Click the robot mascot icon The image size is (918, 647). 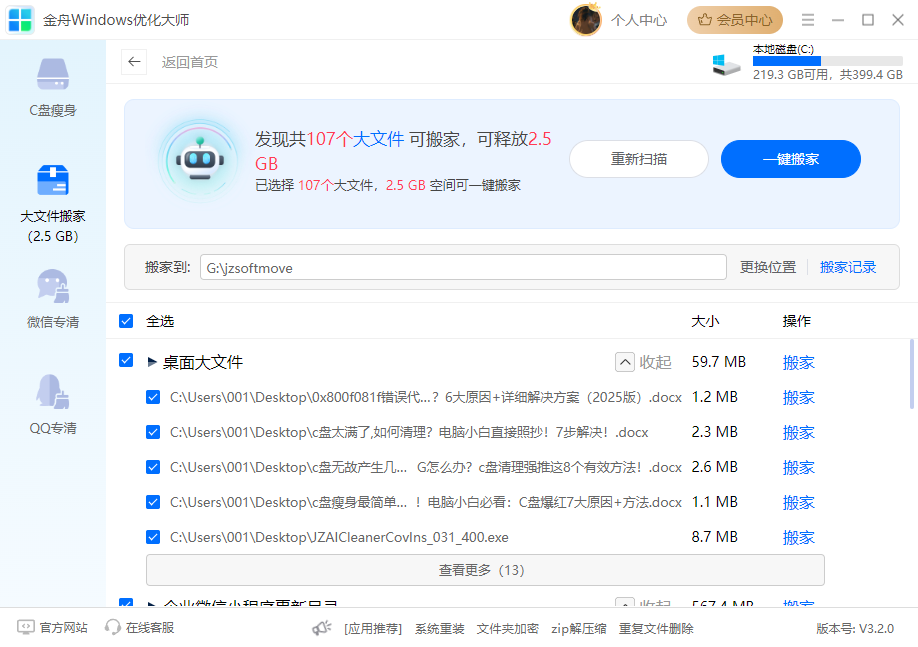coord(200,160)
